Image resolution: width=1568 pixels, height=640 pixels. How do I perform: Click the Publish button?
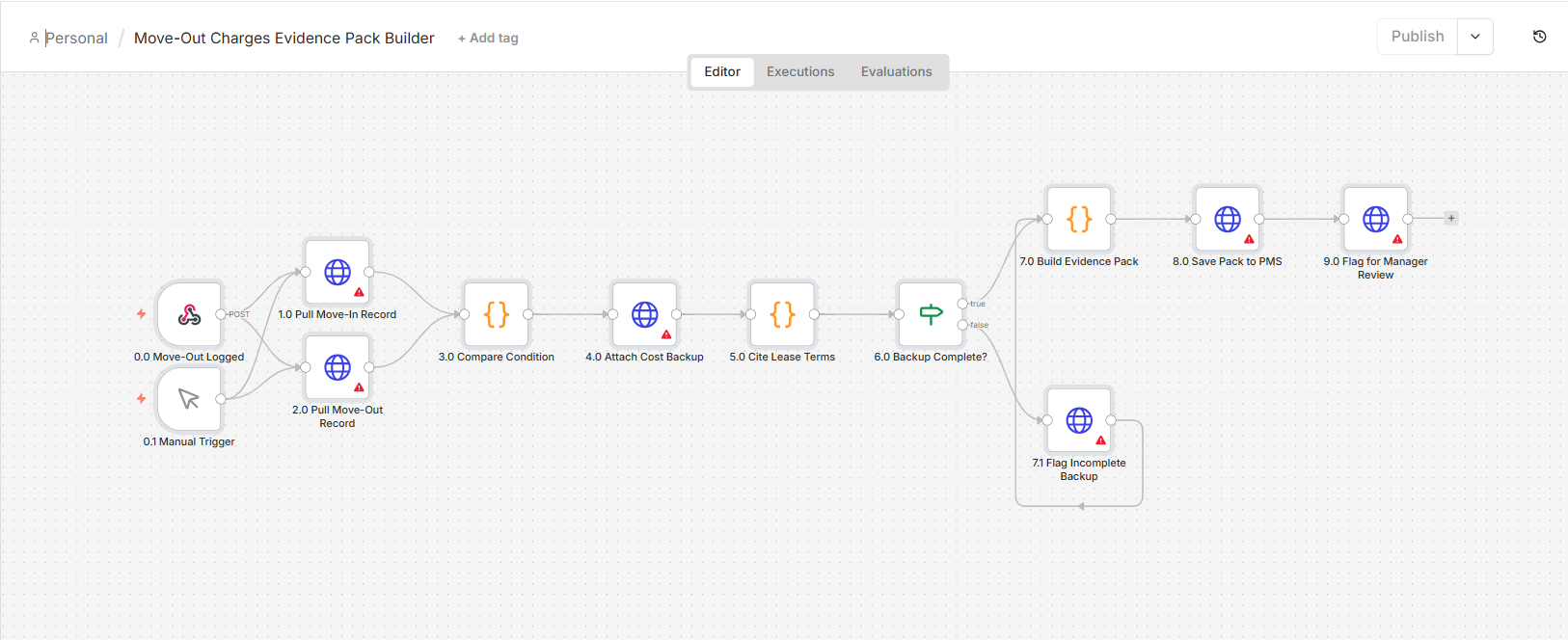(x=1418, y=37)
